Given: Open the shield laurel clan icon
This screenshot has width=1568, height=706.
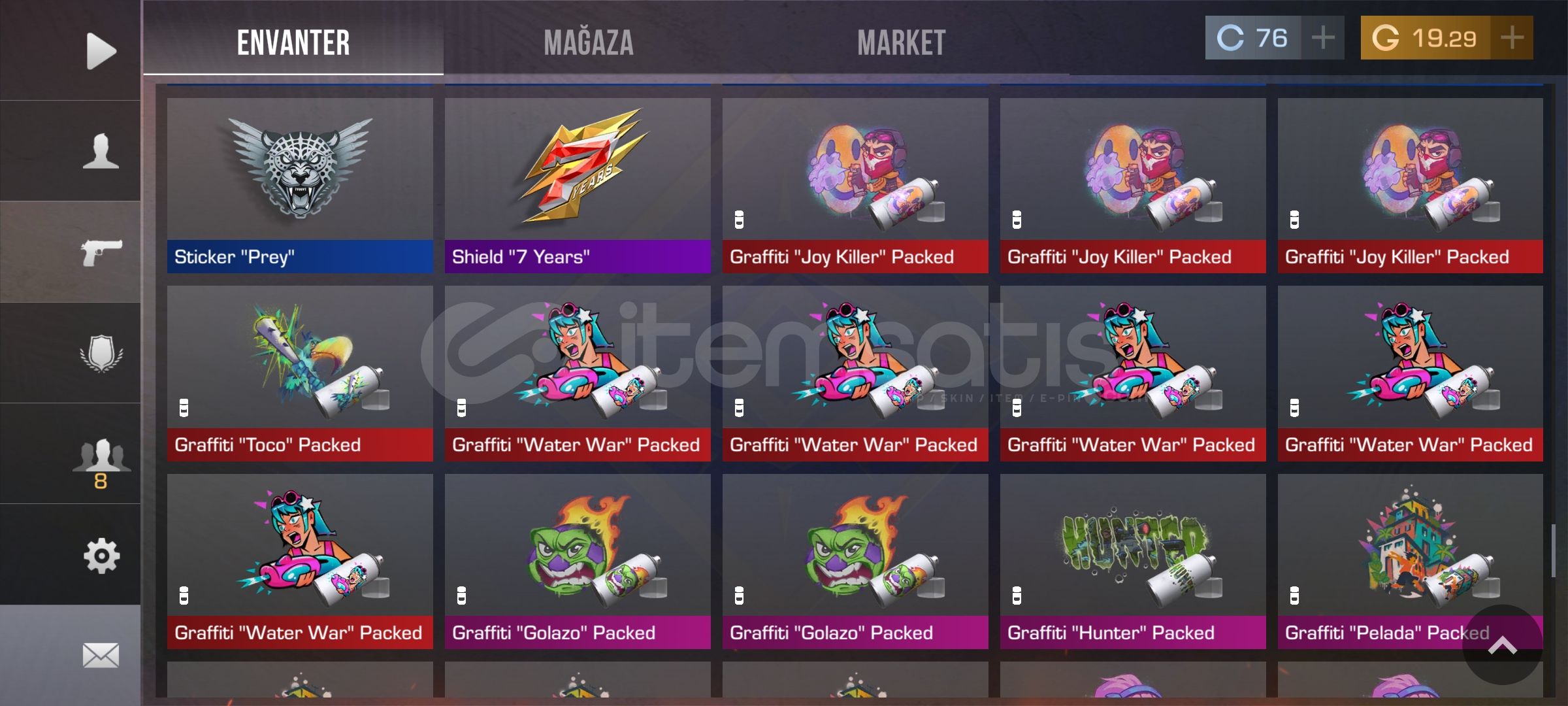Looking at the screenshot, I should tap(101, 353).
